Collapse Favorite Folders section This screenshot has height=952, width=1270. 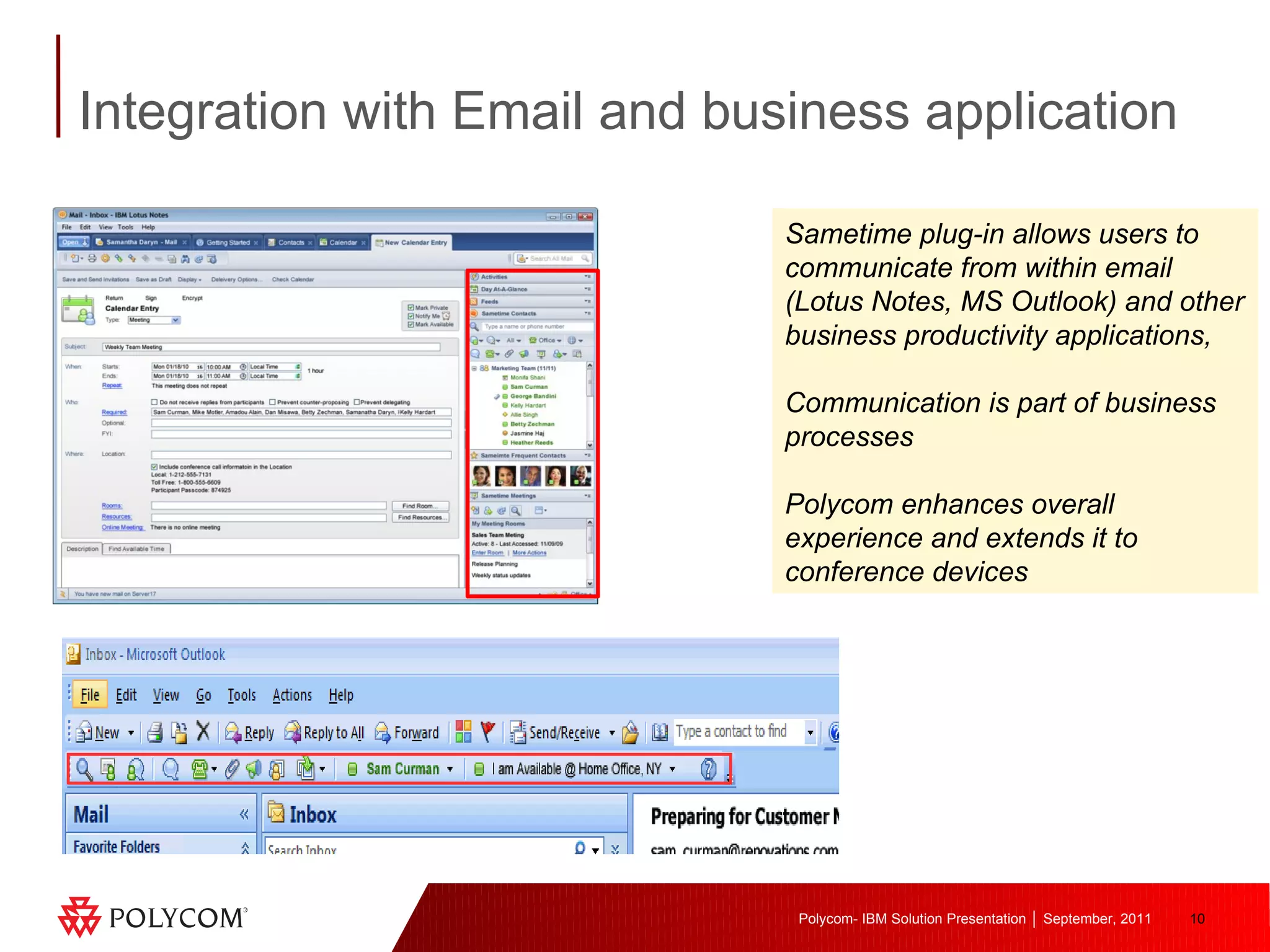point(245,847)
